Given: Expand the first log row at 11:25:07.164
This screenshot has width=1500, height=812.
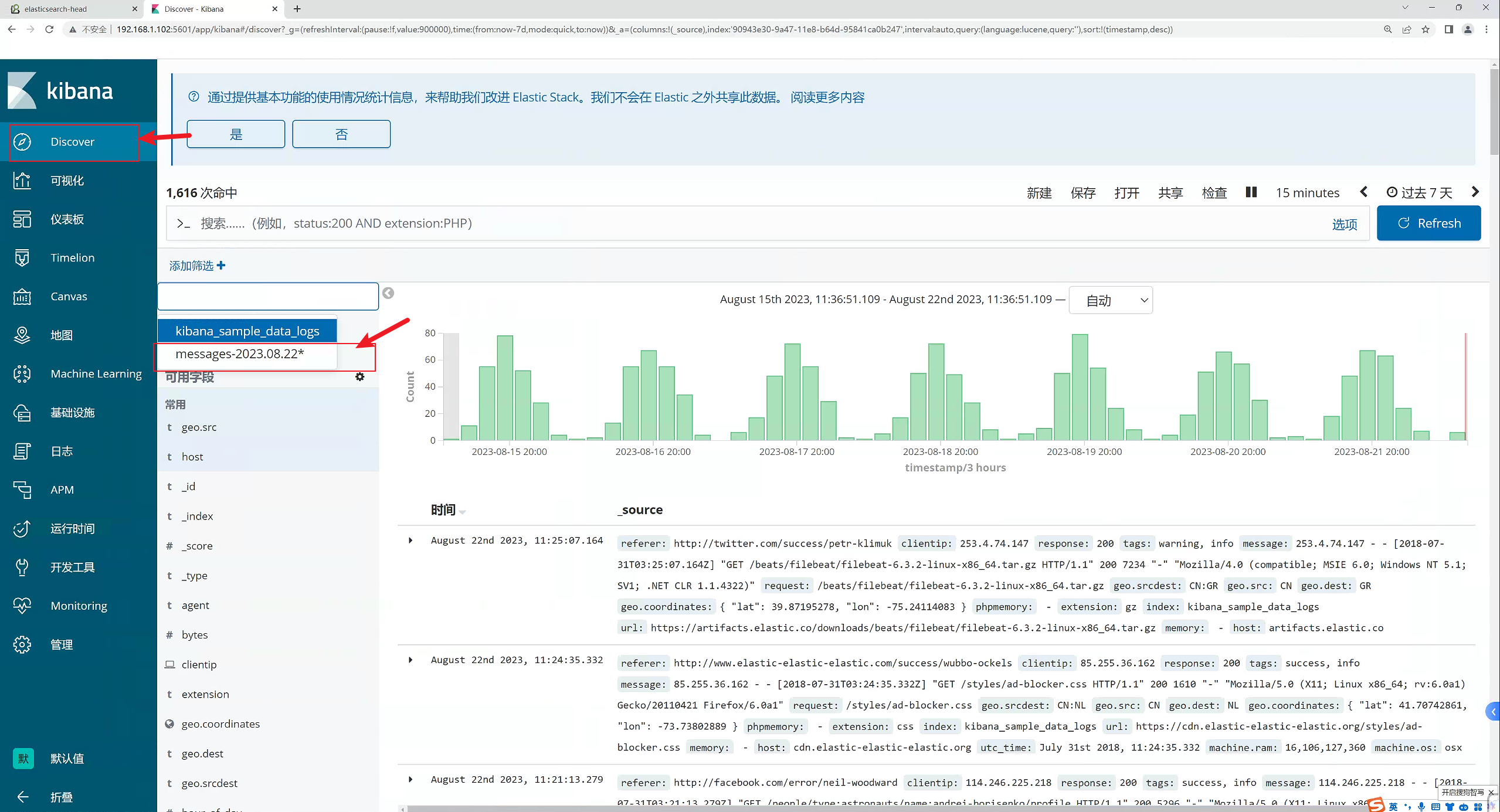Looking at the screenshot, I should [x=410, y=541].
